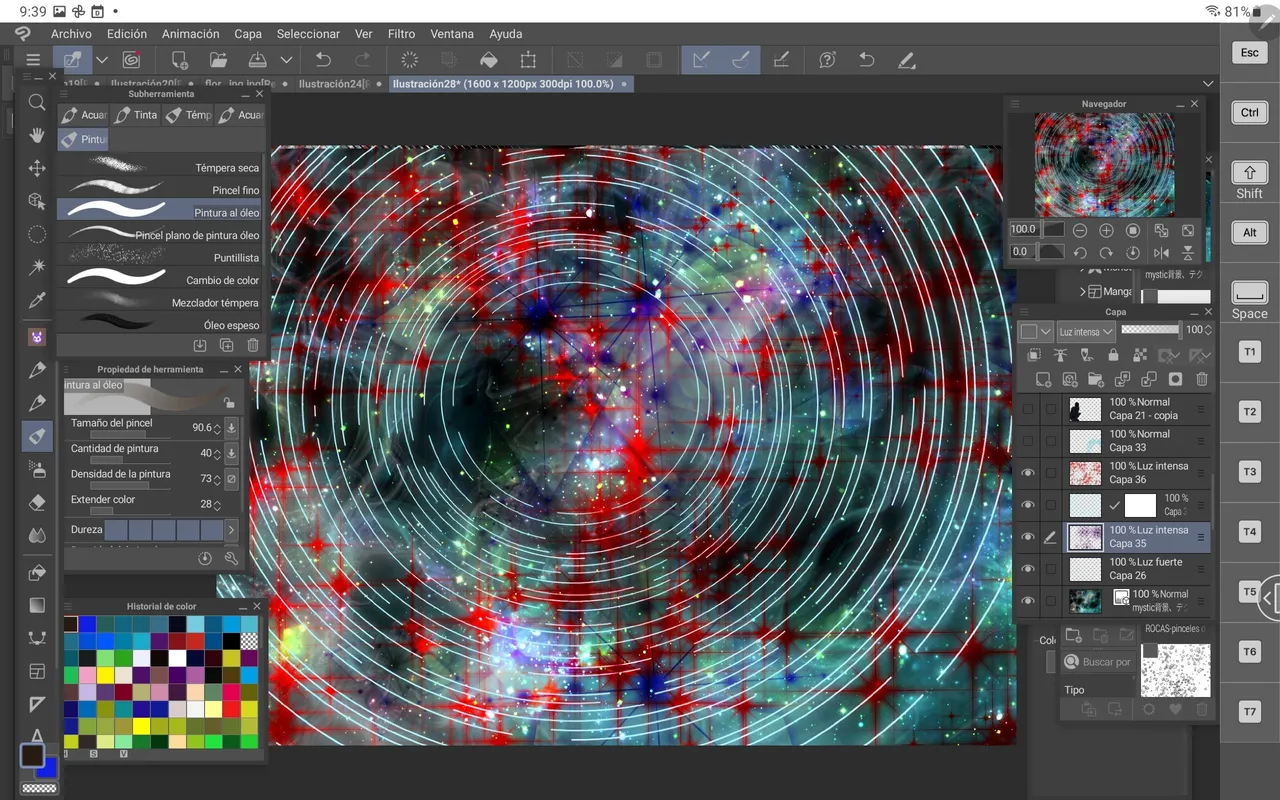
Task: Click layer opacity stepper arrows
Action: [1208, 330]
